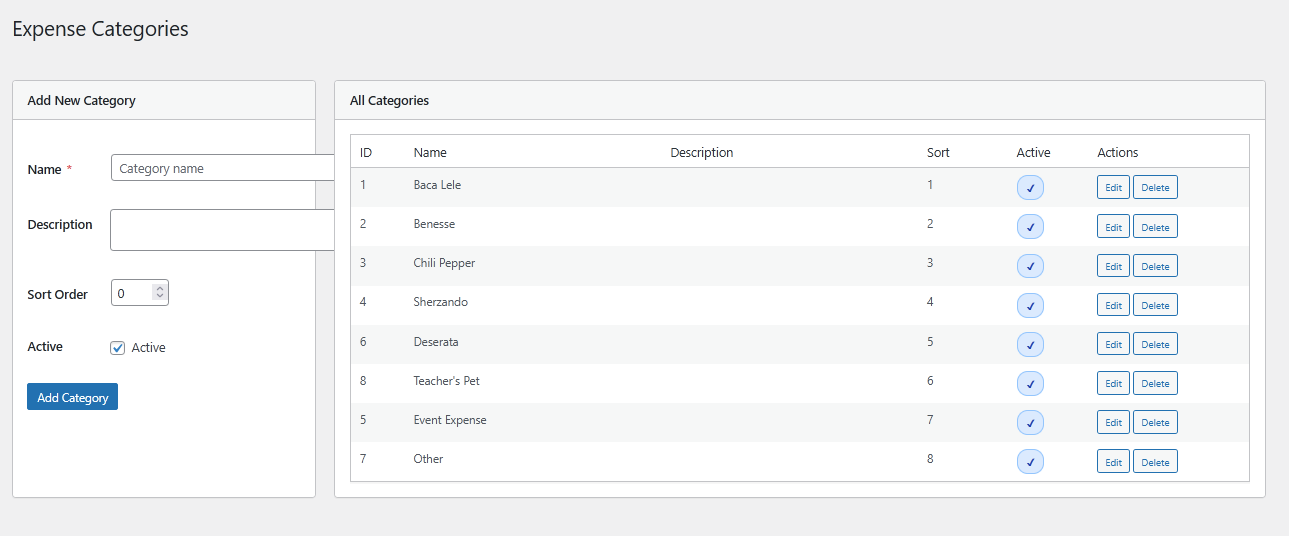Toggle the Active status for Baca Lele
Viewport: 1289px width, 536px height.
coord(1029,188)
